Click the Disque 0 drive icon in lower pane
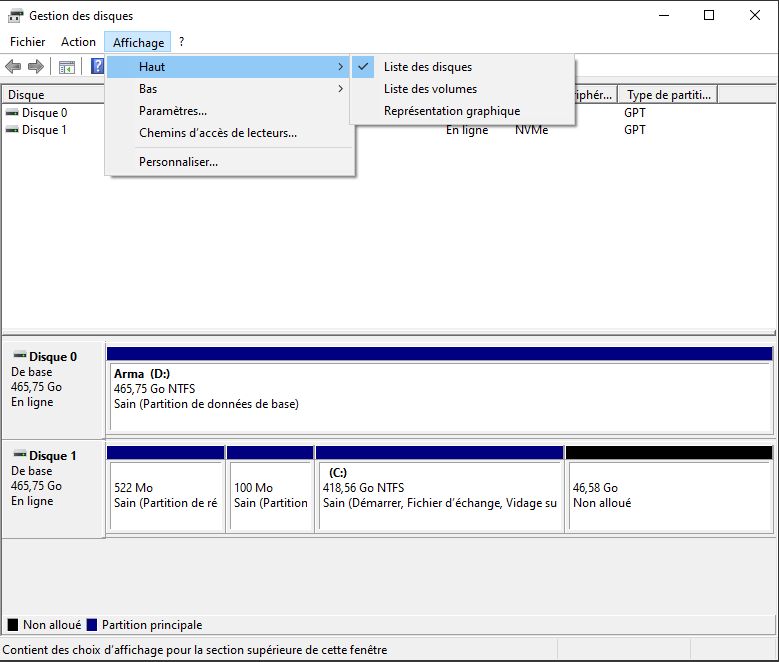This screenshot has width=779, height=662. (20, 355)
